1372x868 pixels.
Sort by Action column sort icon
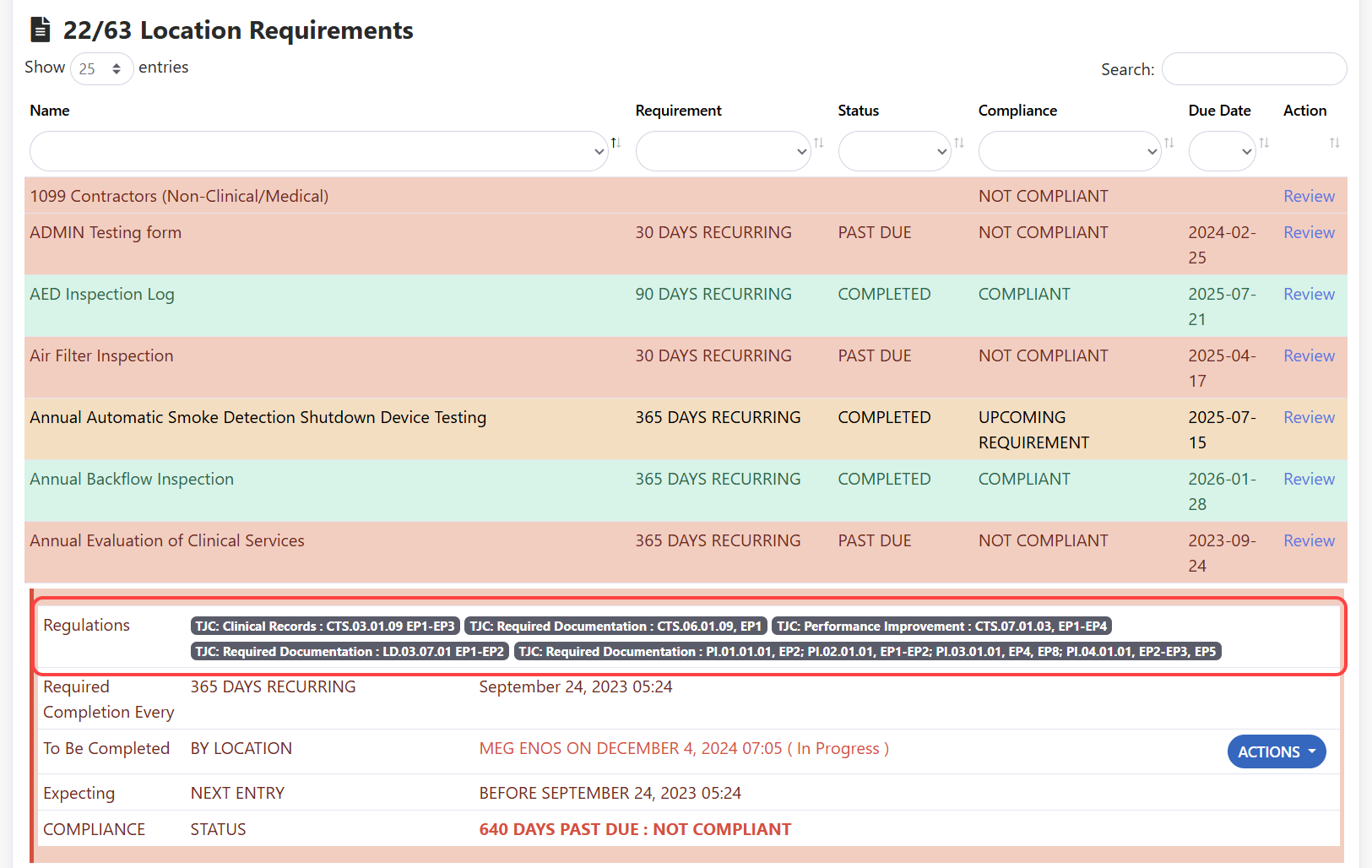point(1334,143)
